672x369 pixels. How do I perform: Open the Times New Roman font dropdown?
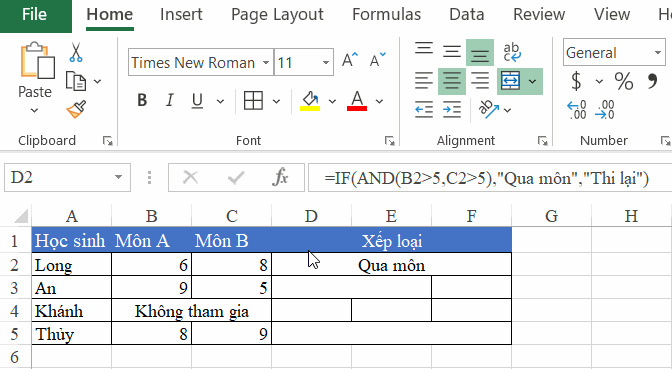[266, 63]
